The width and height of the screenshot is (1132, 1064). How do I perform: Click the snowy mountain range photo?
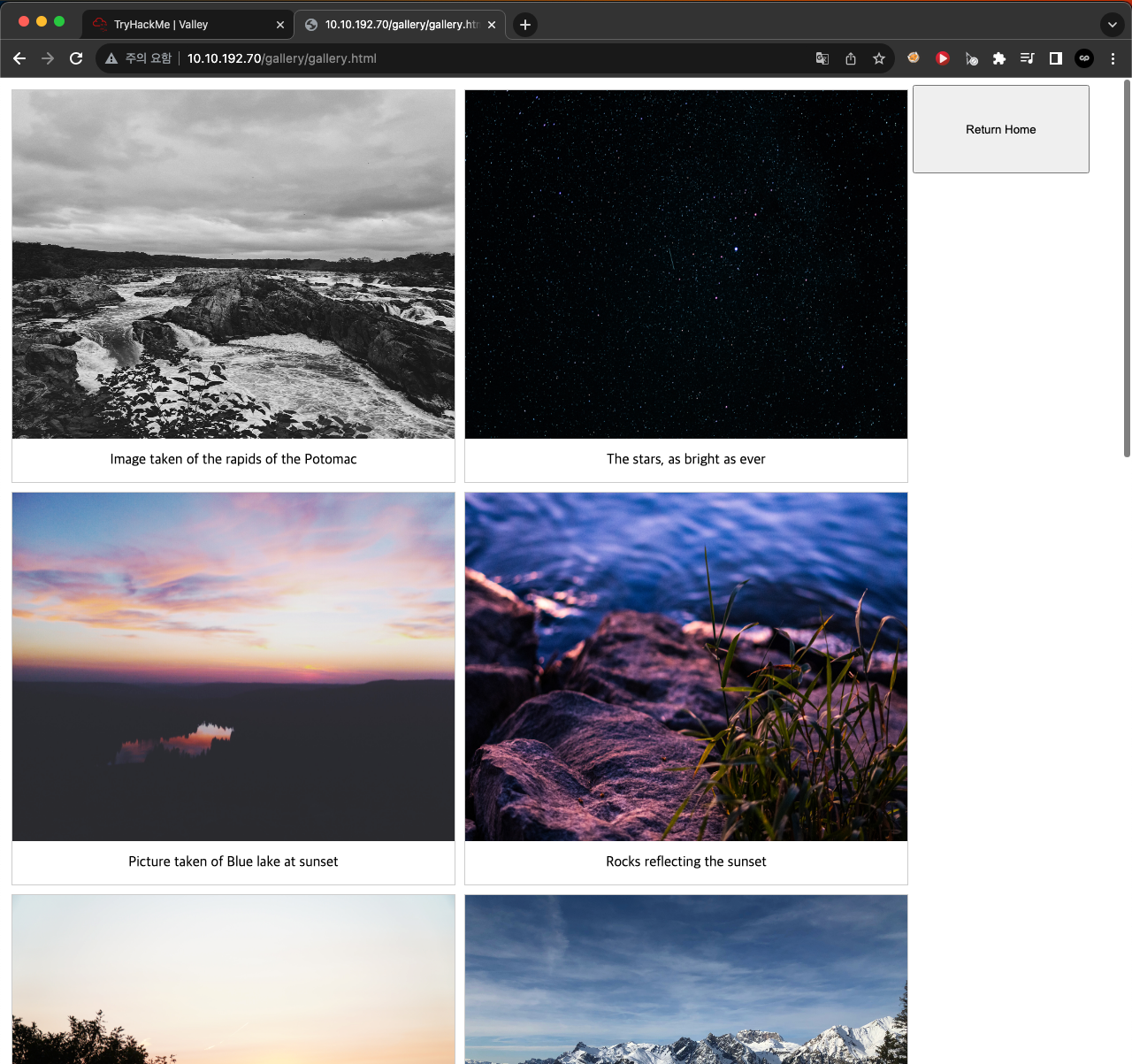(686, 979)
